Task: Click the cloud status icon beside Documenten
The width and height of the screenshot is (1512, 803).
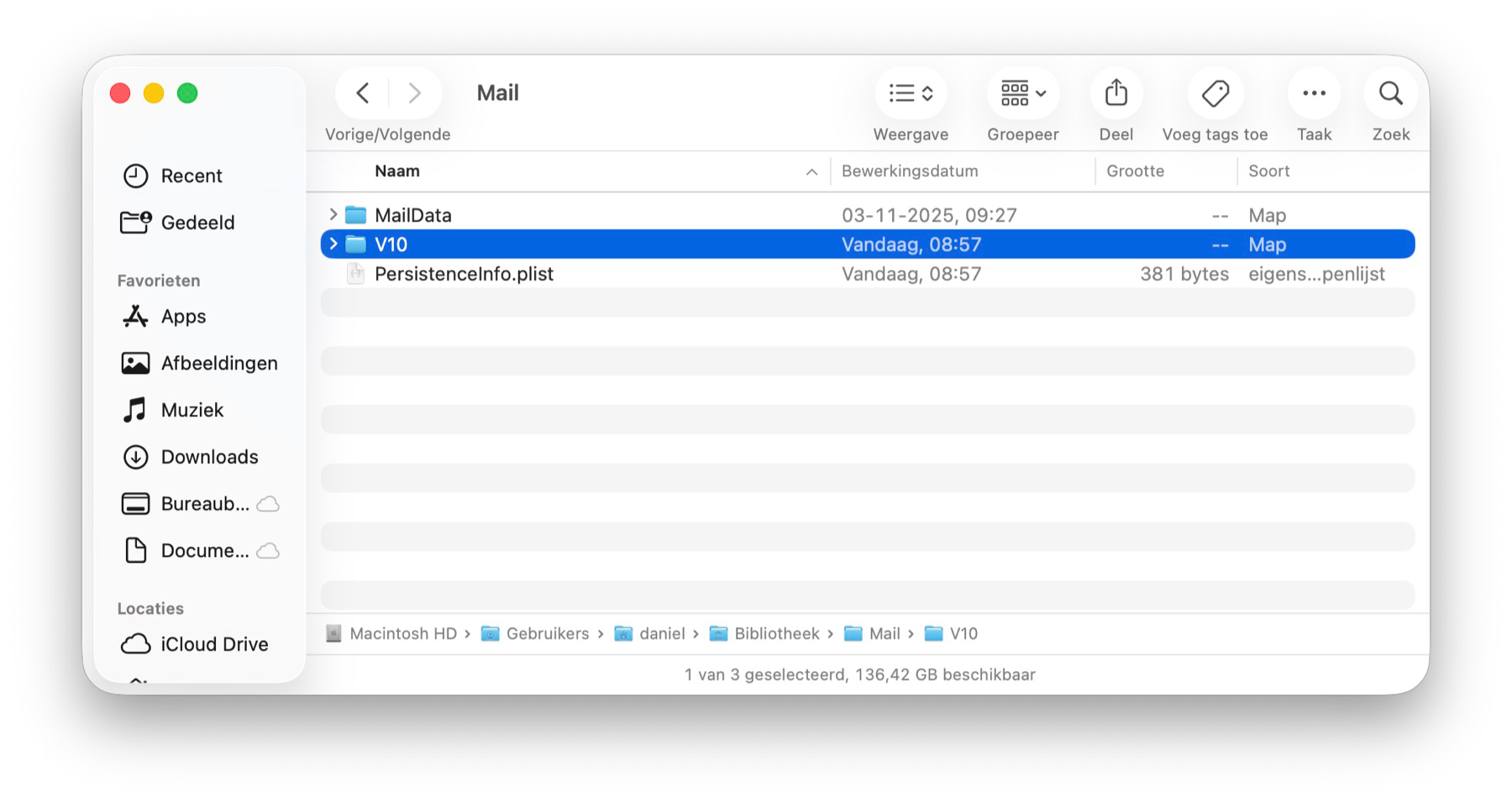Action: point(268,551)
